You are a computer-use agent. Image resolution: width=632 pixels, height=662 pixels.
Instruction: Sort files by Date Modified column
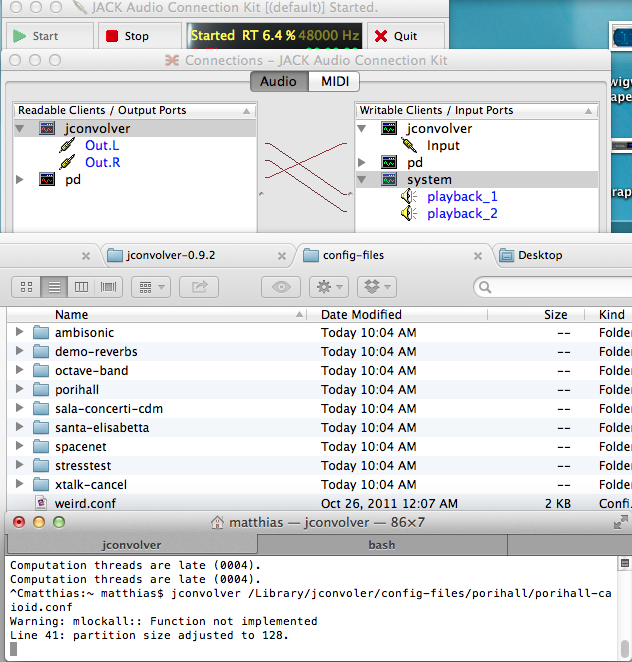[397, 315]
